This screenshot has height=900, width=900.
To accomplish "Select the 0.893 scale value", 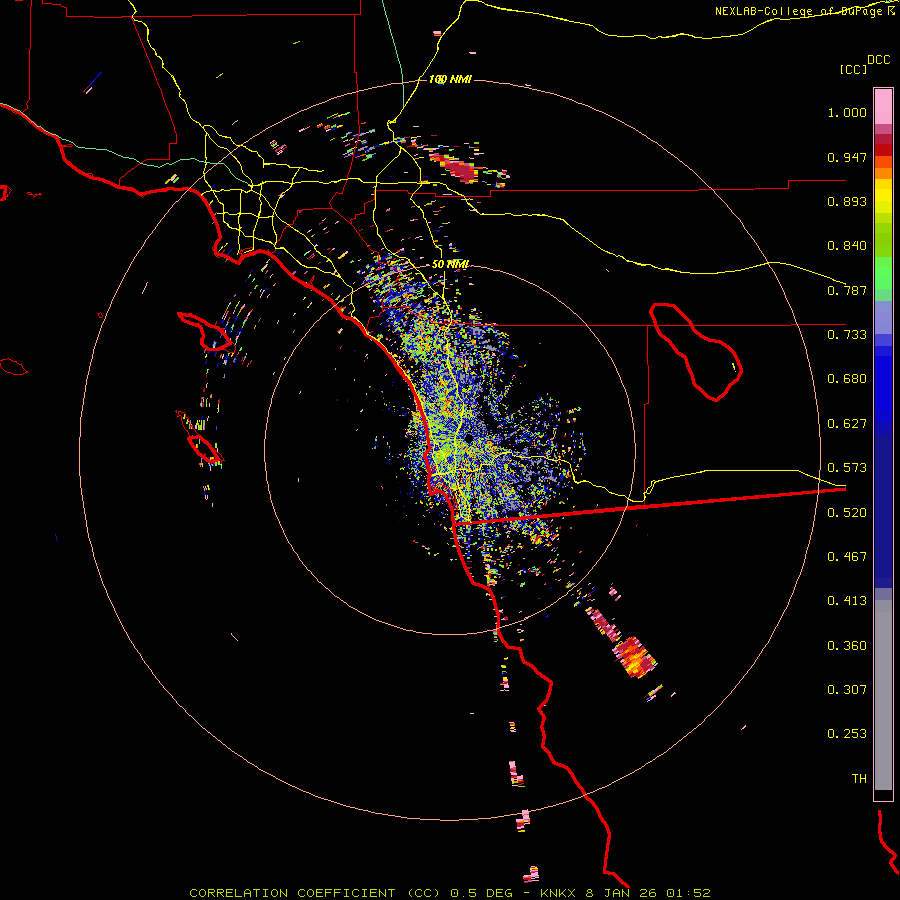I will click(x=847, y=201).
